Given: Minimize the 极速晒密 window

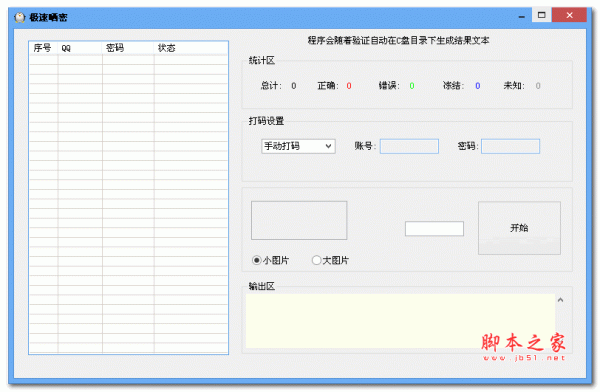Looking at the screenshot, I should click(x=522, y=16).
